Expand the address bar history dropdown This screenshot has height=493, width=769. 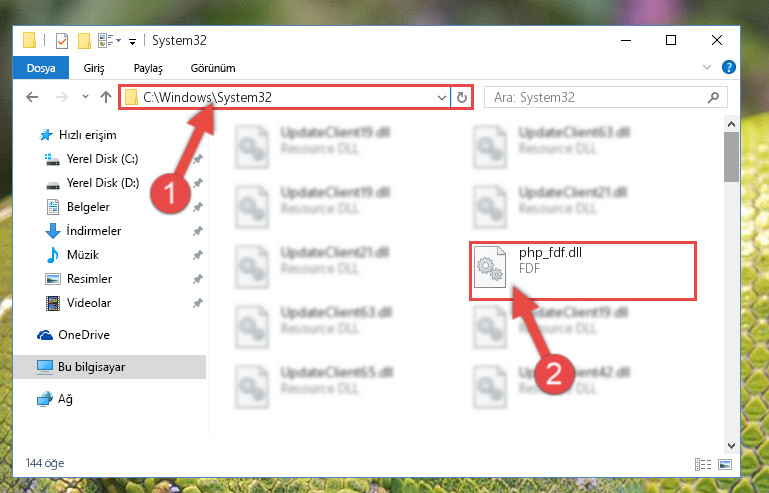(441, 98)
